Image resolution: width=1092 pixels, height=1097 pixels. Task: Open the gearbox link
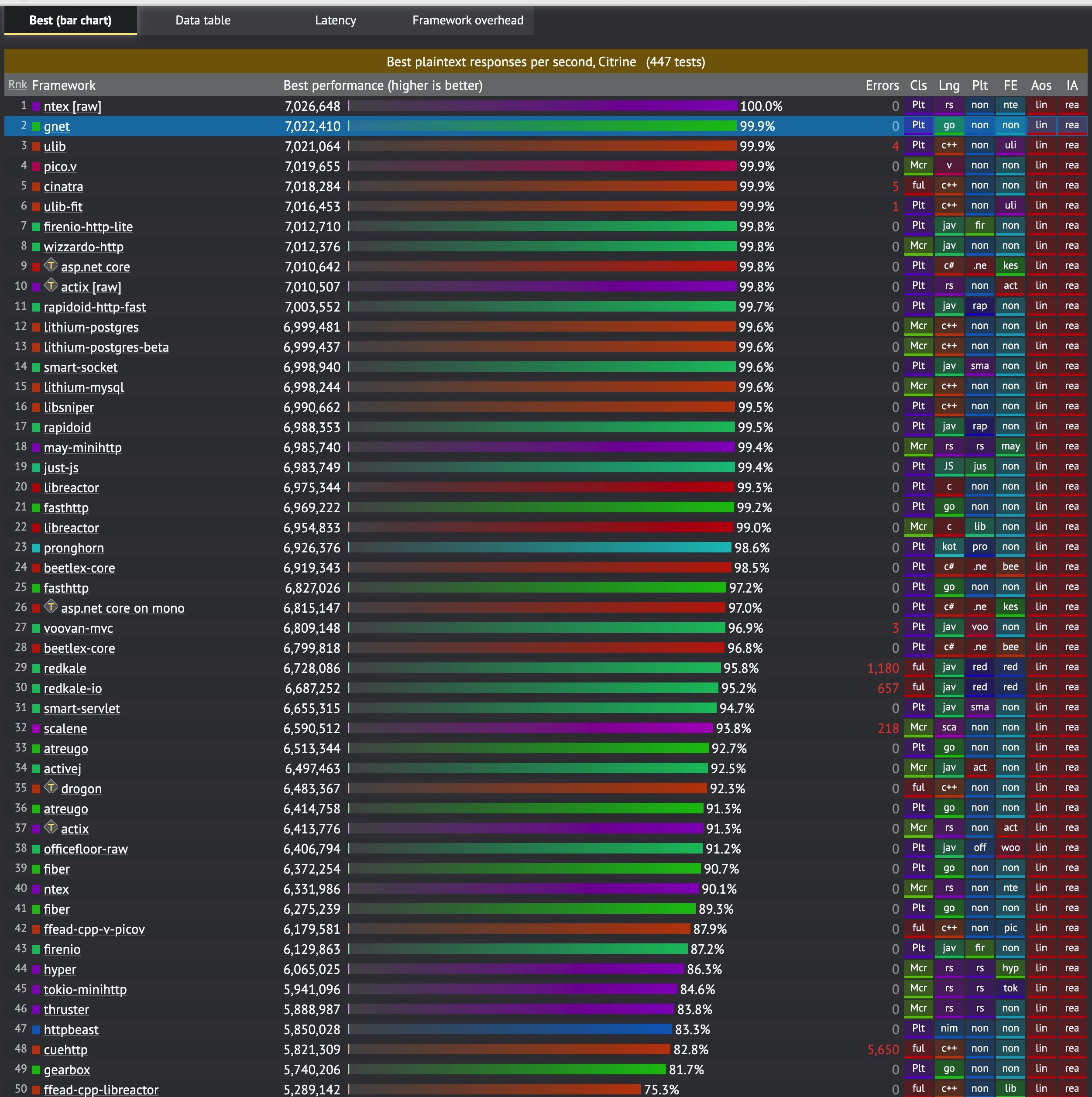click(67, 1070)
